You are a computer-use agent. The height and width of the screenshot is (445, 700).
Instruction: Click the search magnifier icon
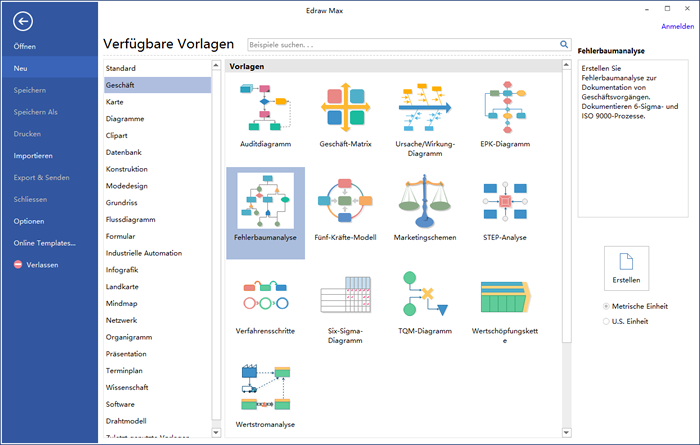pyautogui.click(x=564, y=44)
